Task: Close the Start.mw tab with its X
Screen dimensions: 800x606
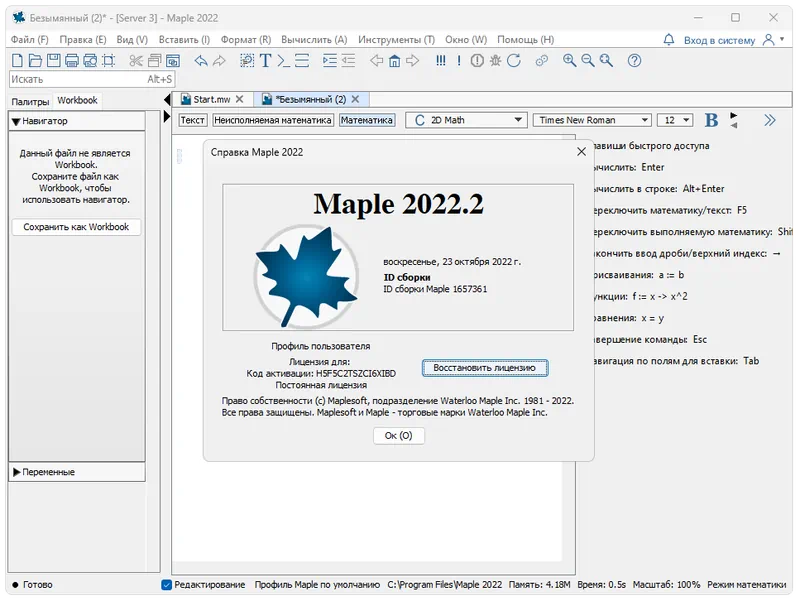Action: click(239, 99)
